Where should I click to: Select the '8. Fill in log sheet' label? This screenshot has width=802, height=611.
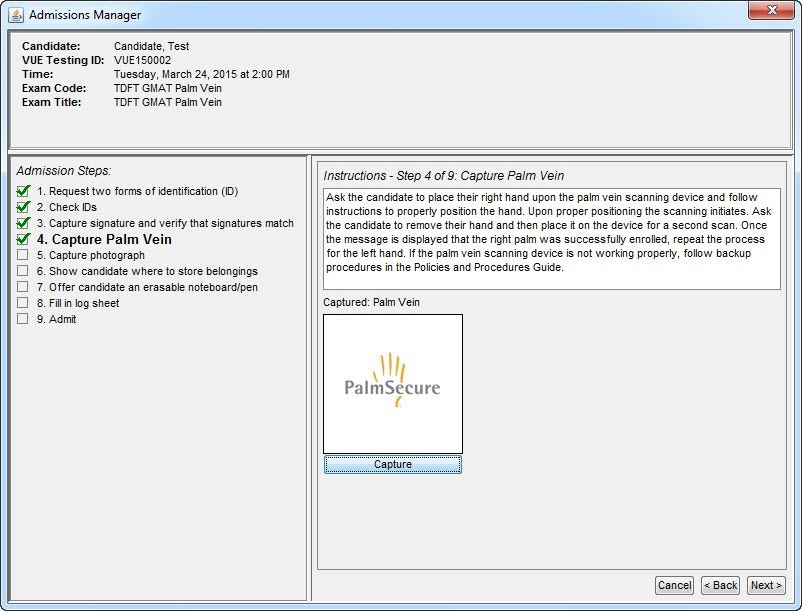pos(78,303)
